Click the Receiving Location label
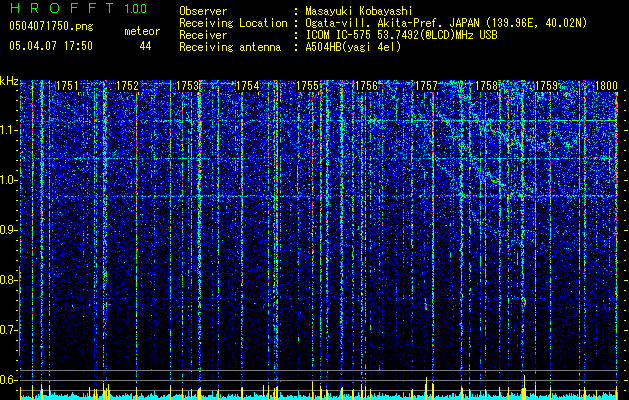This screenshot has width=629, height=400. 233,23
